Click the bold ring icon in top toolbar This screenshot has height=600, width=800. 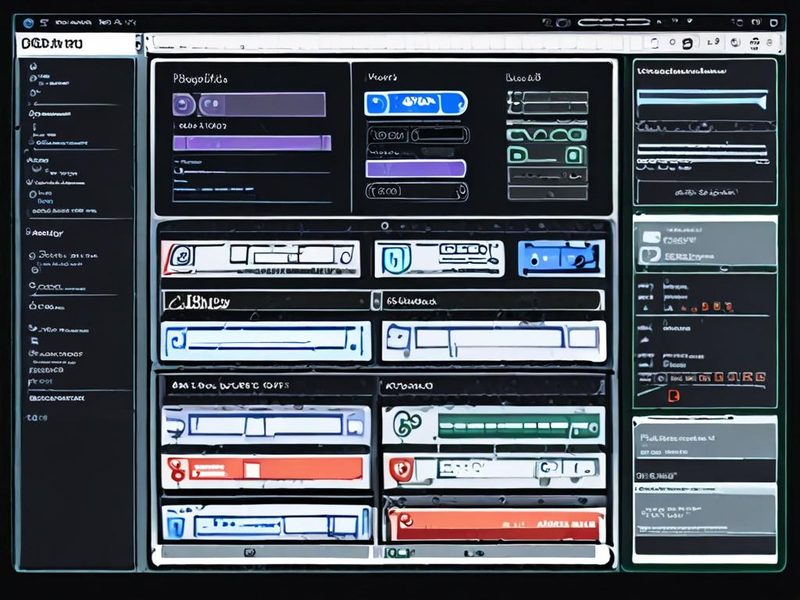[x=687, y=43]
